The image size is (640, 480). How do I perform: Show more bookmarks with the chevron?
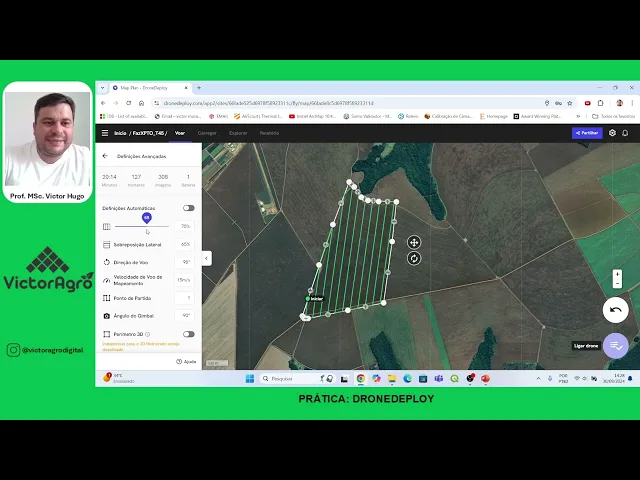coord(578,116)
